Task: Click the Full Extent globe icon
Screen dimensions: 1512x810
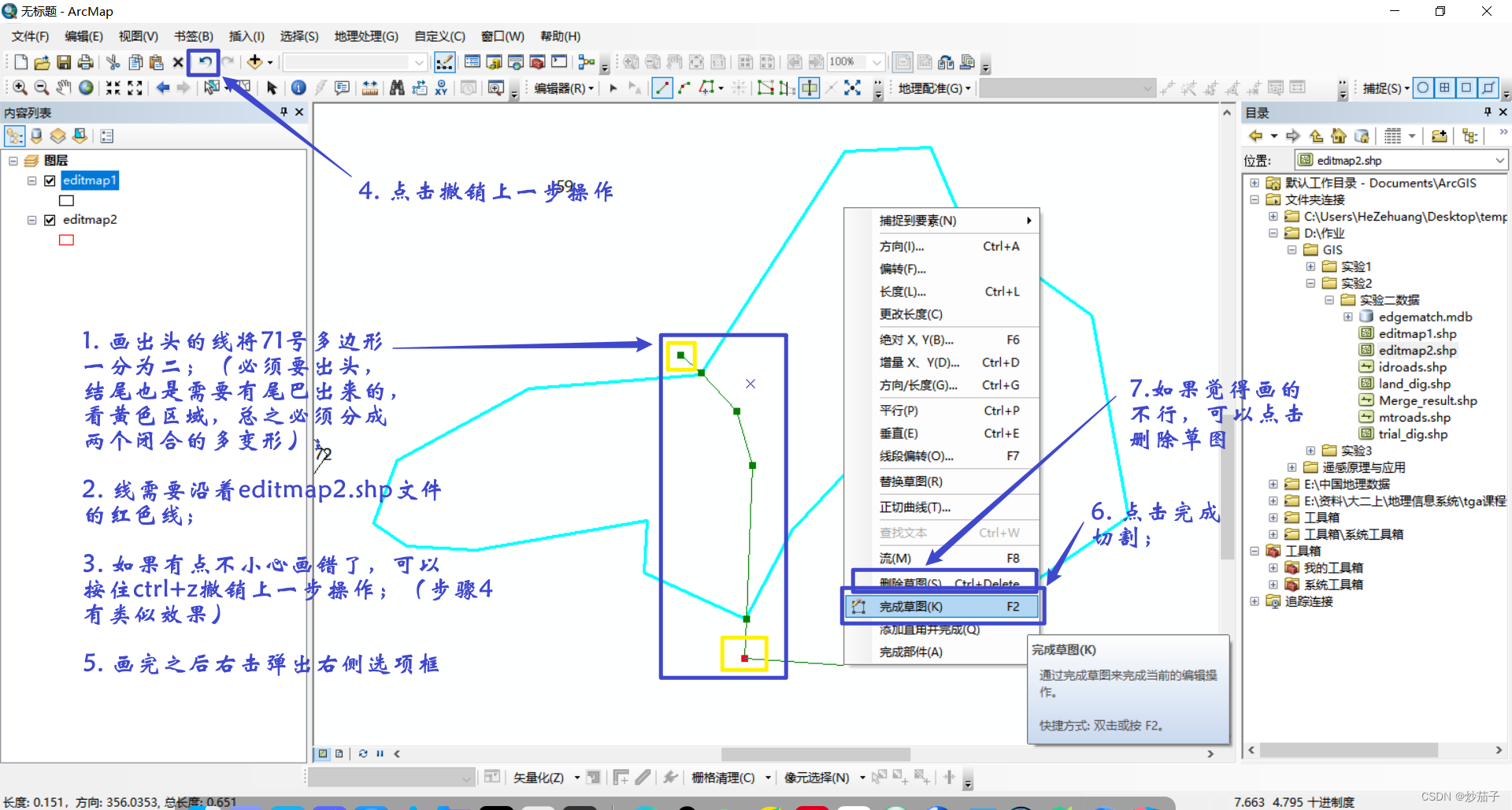Action: 86,87
